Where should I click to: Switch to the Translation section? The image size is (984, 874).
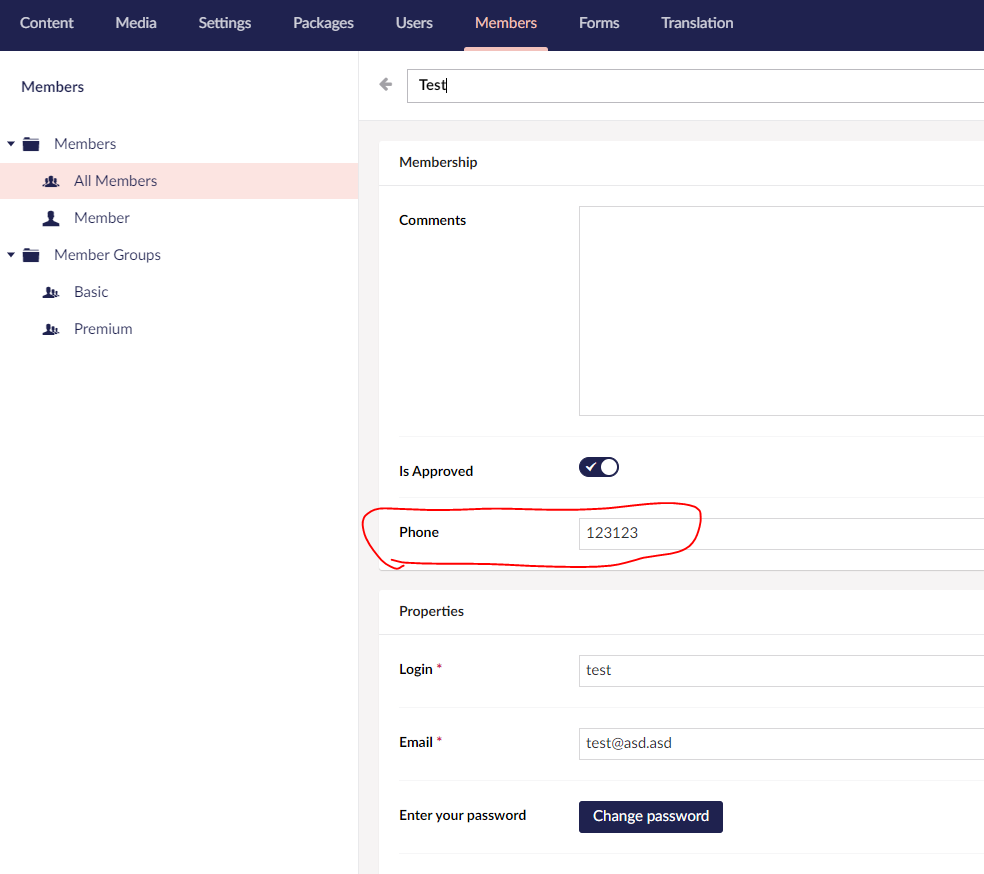pyautogui.click(x=696, y=22)
